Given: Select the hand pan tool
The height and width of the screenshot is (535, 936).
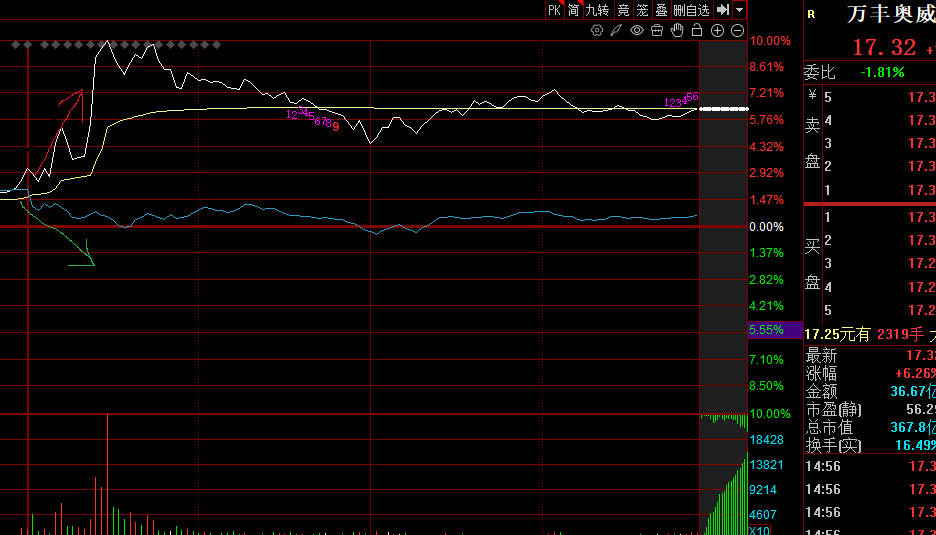Looking at the screenshot, I should click(x=676, y=30).
